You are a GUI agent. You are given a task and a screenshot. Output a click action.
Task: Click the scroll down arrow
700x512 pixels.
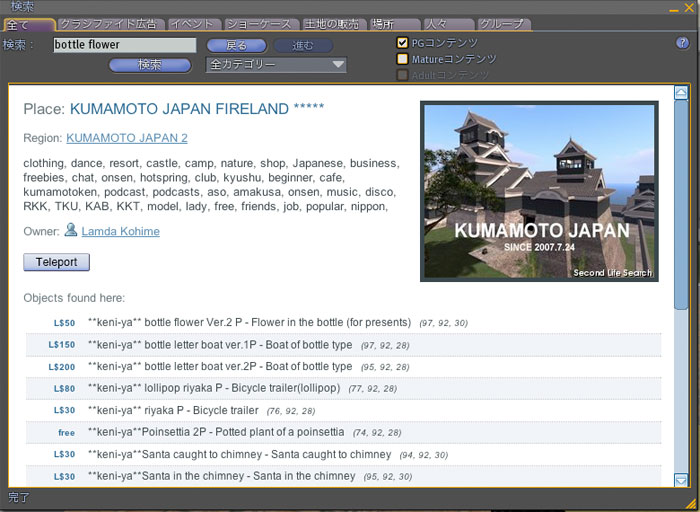click(x=681, y=480)
